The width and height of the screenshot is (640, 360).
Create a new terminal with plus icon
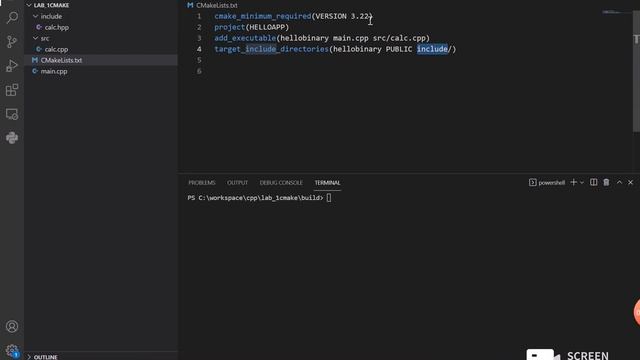[x=573, y=182]
